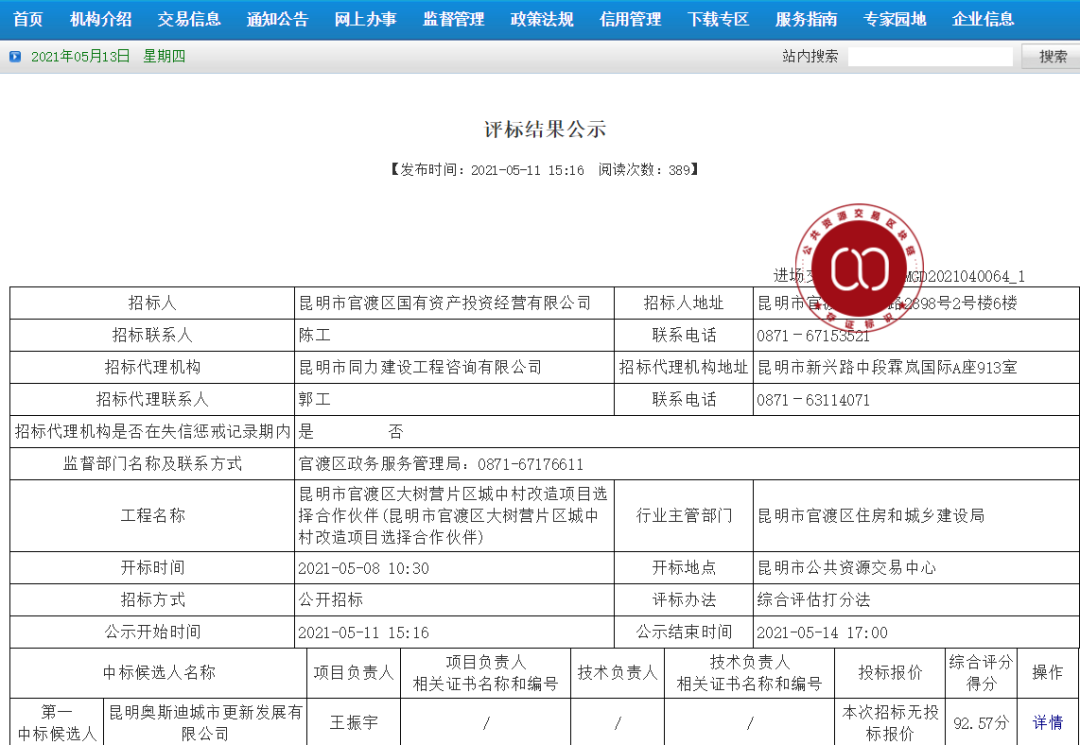This screenshot has width=1080, height=745.
Task: Click the date text 2021年05月13日
Action: (81, 56)
